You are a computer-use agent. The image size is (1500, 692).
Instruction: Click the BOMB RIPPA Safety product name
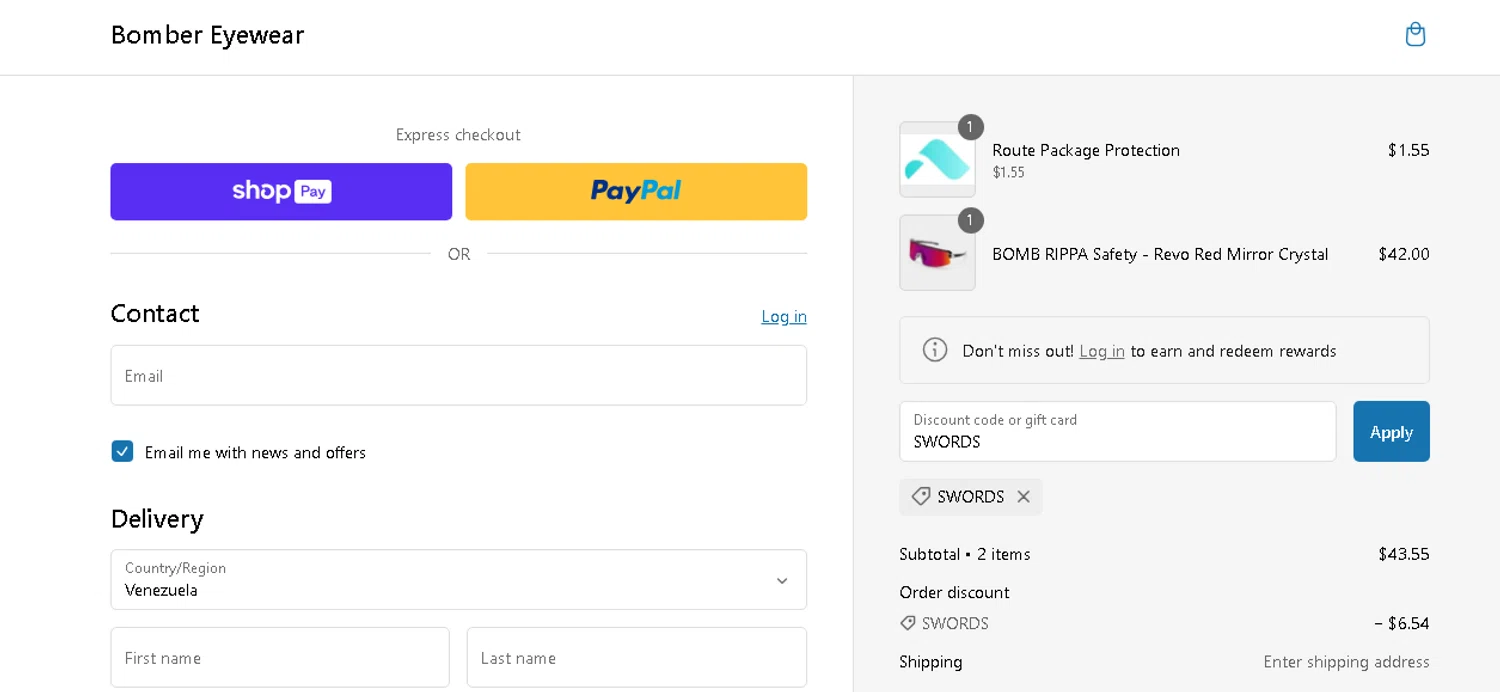click(1160, 254)
